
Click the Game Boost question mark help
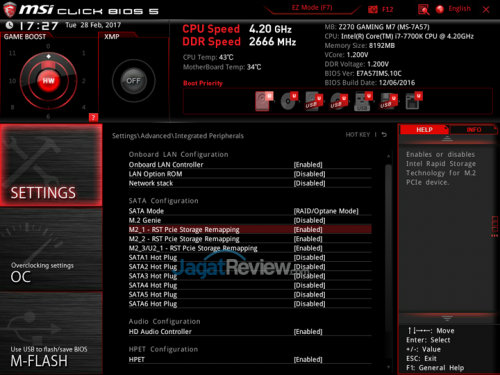93,117
